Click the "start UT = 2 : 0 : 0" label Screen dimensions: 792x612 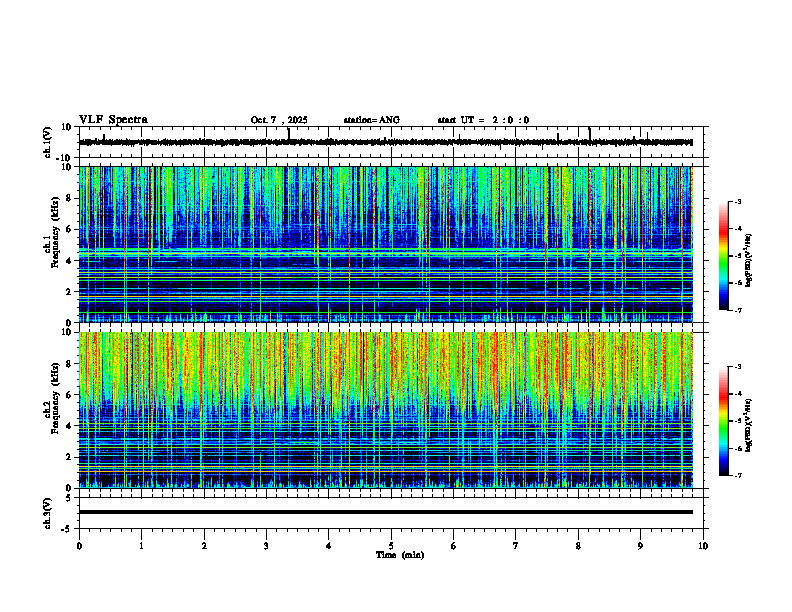(483, 120)
